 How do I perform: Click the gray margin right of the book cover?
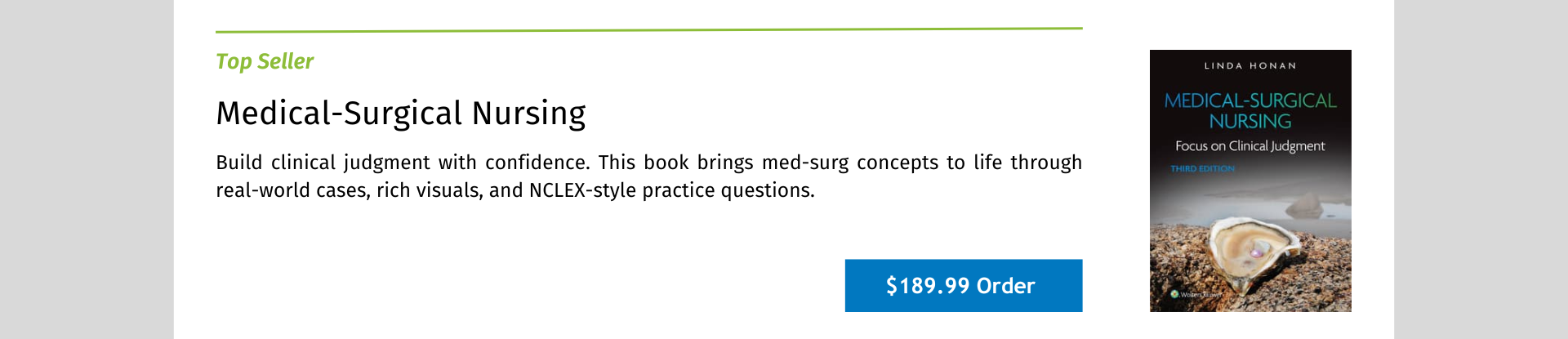pos(1481,169)
